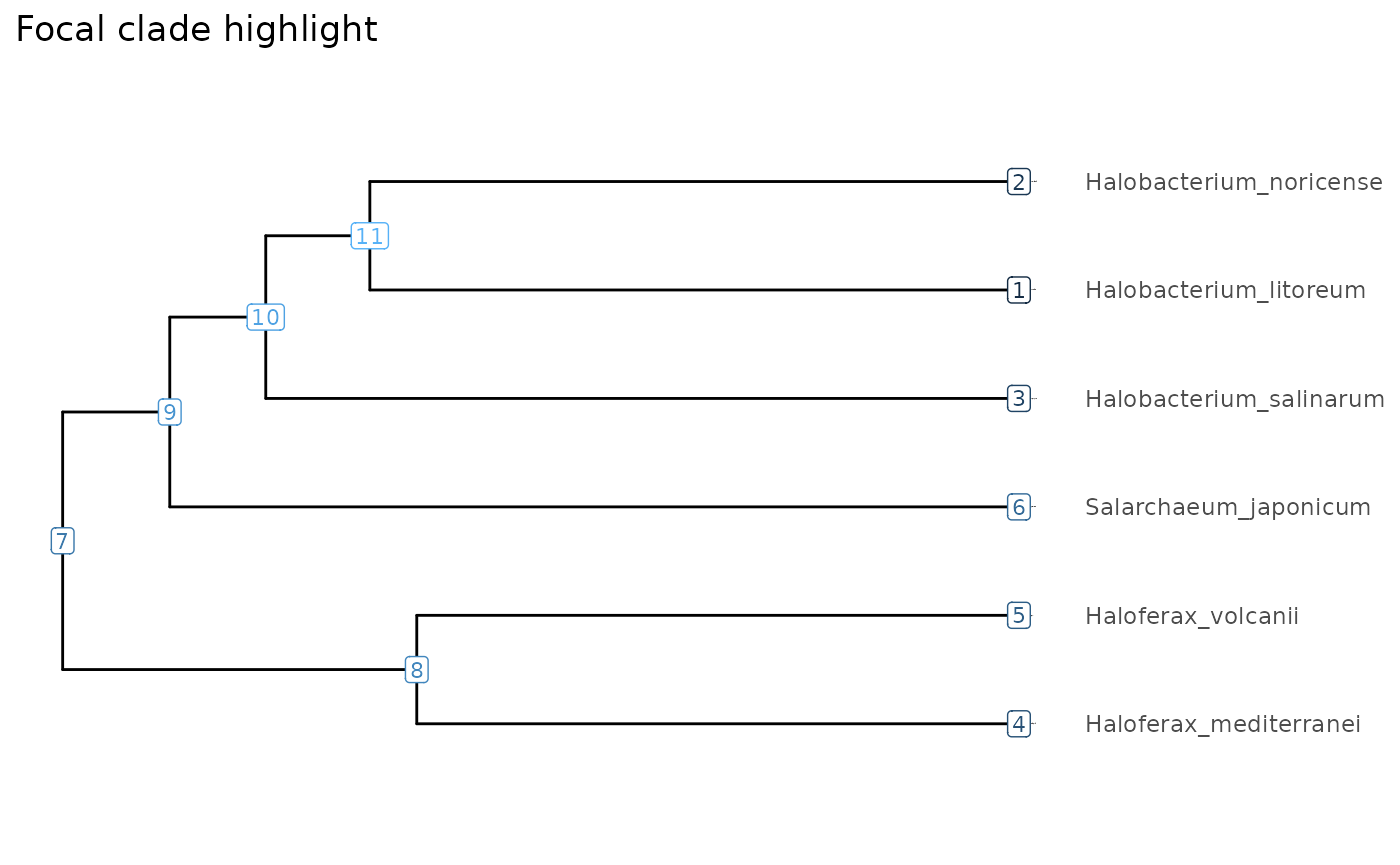
Task: Select tip node 3 box
Action: tap(1019, 399)
